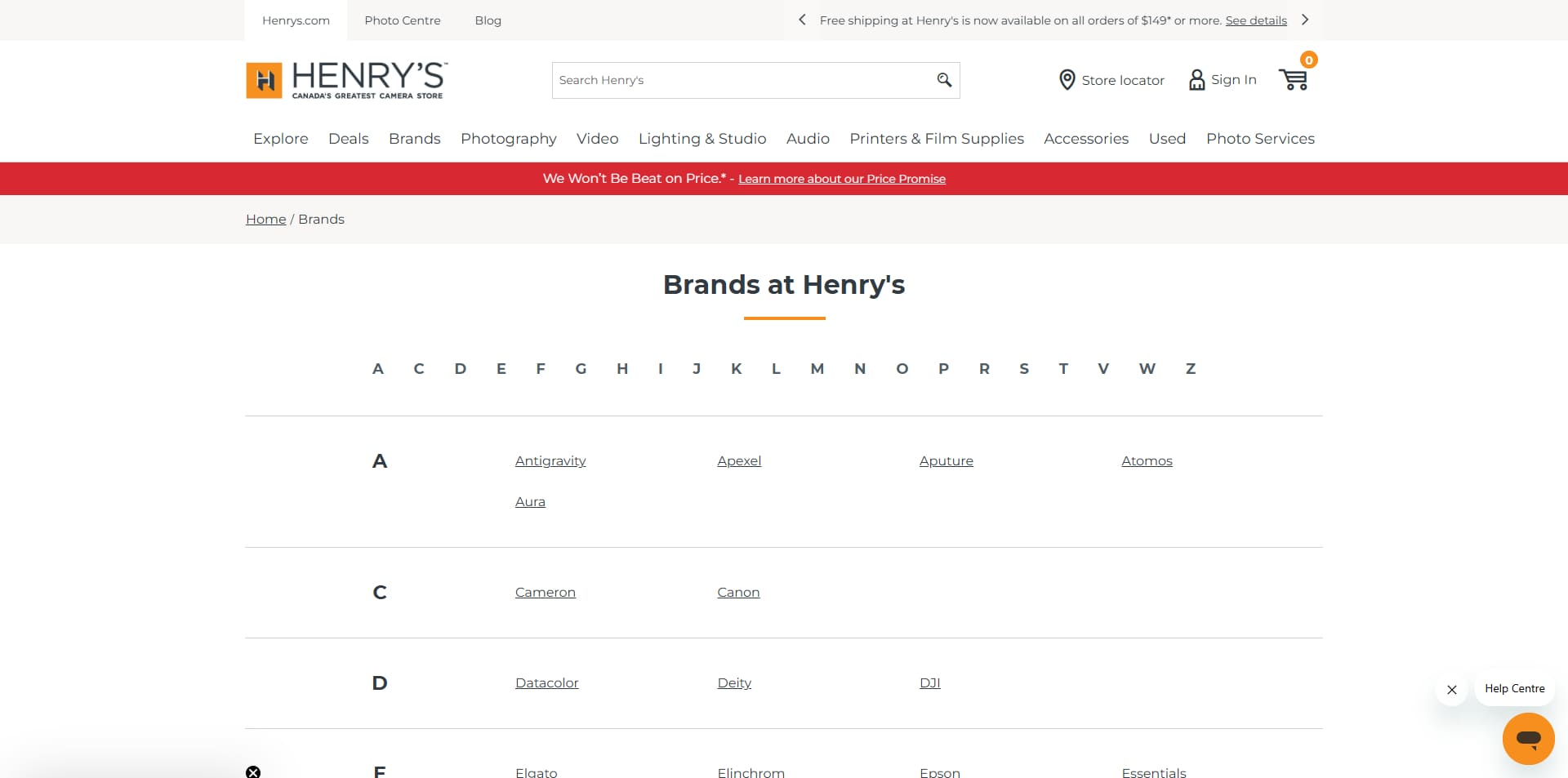Jump to letter V in index

point(1103,369)
